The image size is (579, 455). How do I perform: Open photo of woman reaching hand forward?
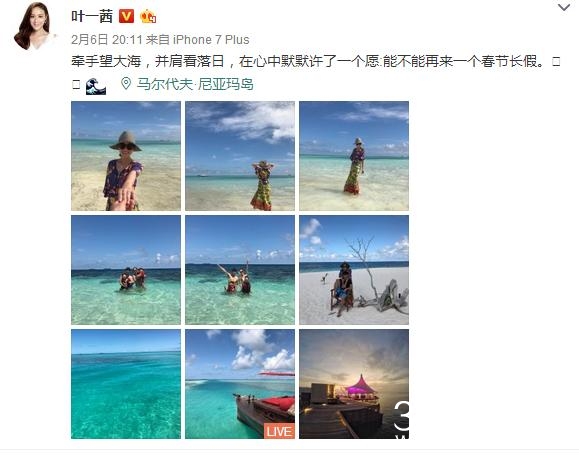(126, 156)
